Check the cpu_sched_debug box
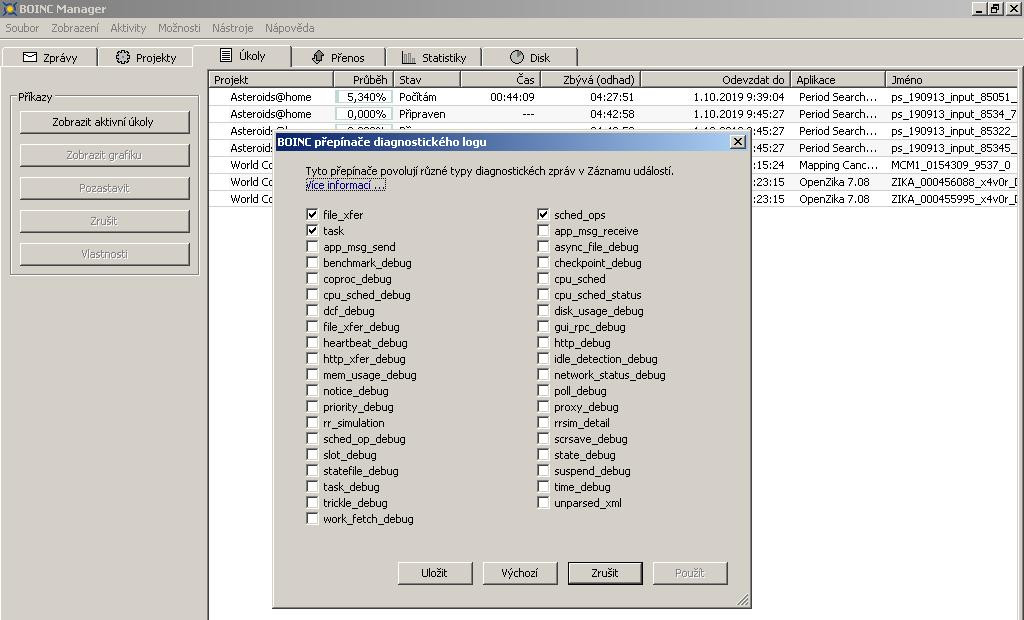 pyautogui.click(x=312, y=295)
